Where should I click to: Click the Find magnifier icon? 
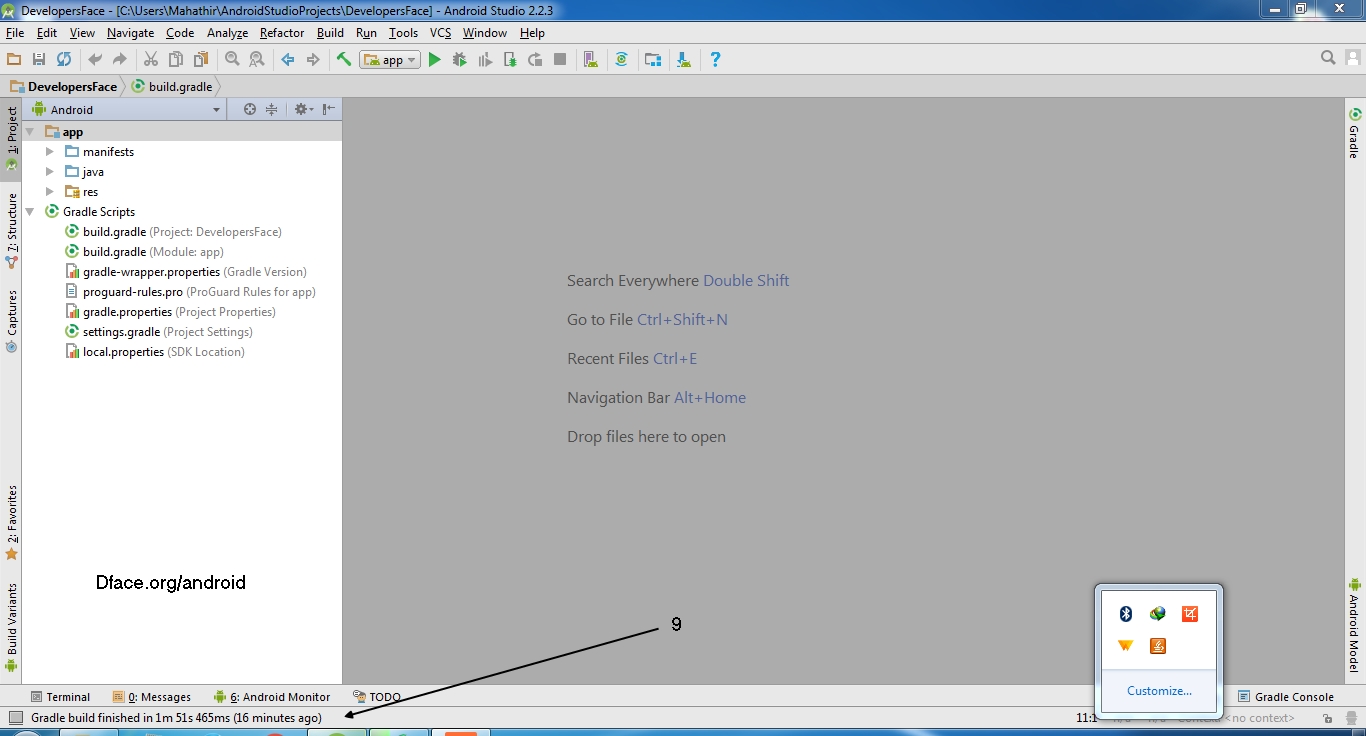(232, 60)
